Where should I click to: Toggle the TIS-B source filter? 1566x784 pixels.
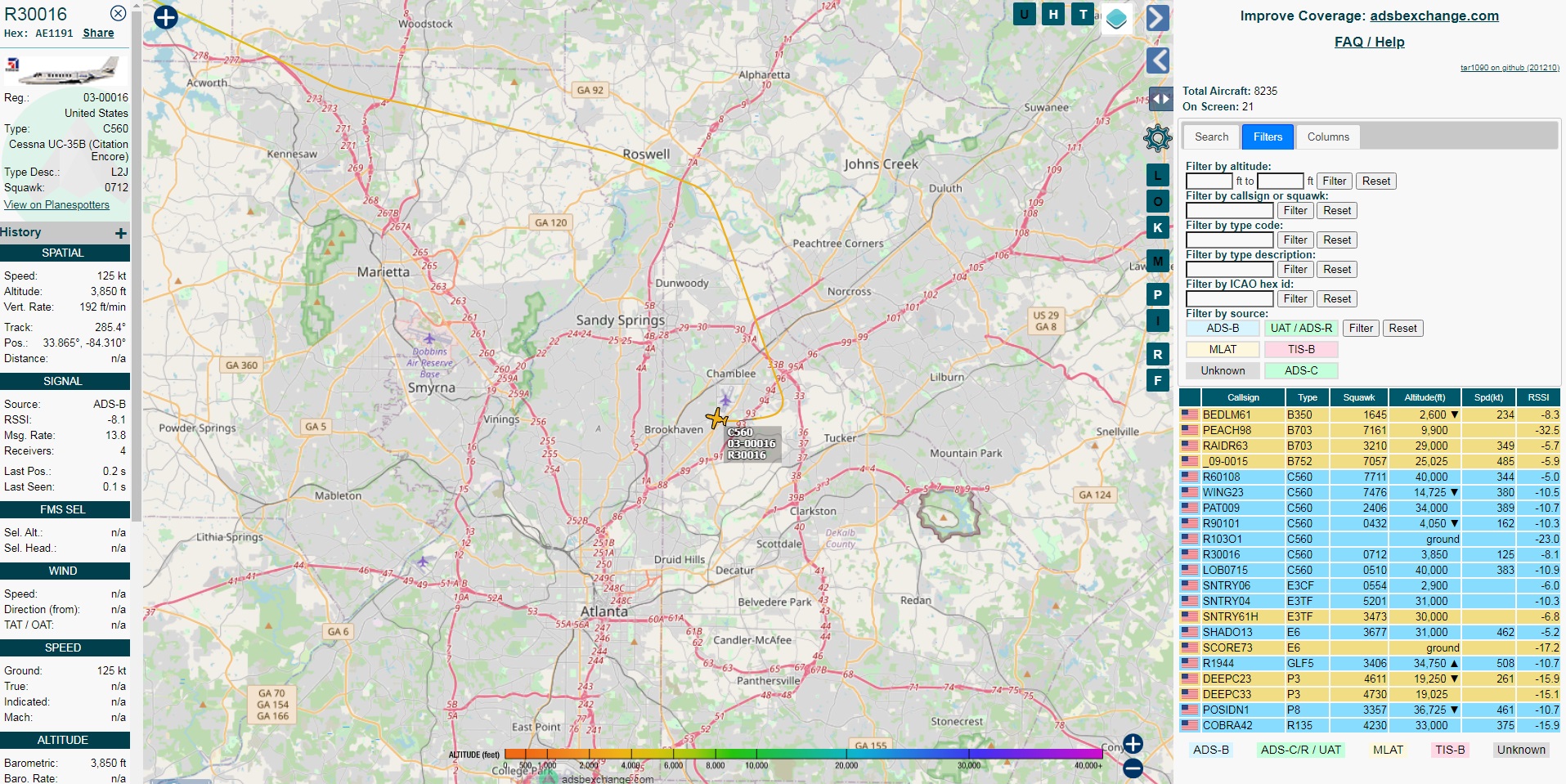1301,350
